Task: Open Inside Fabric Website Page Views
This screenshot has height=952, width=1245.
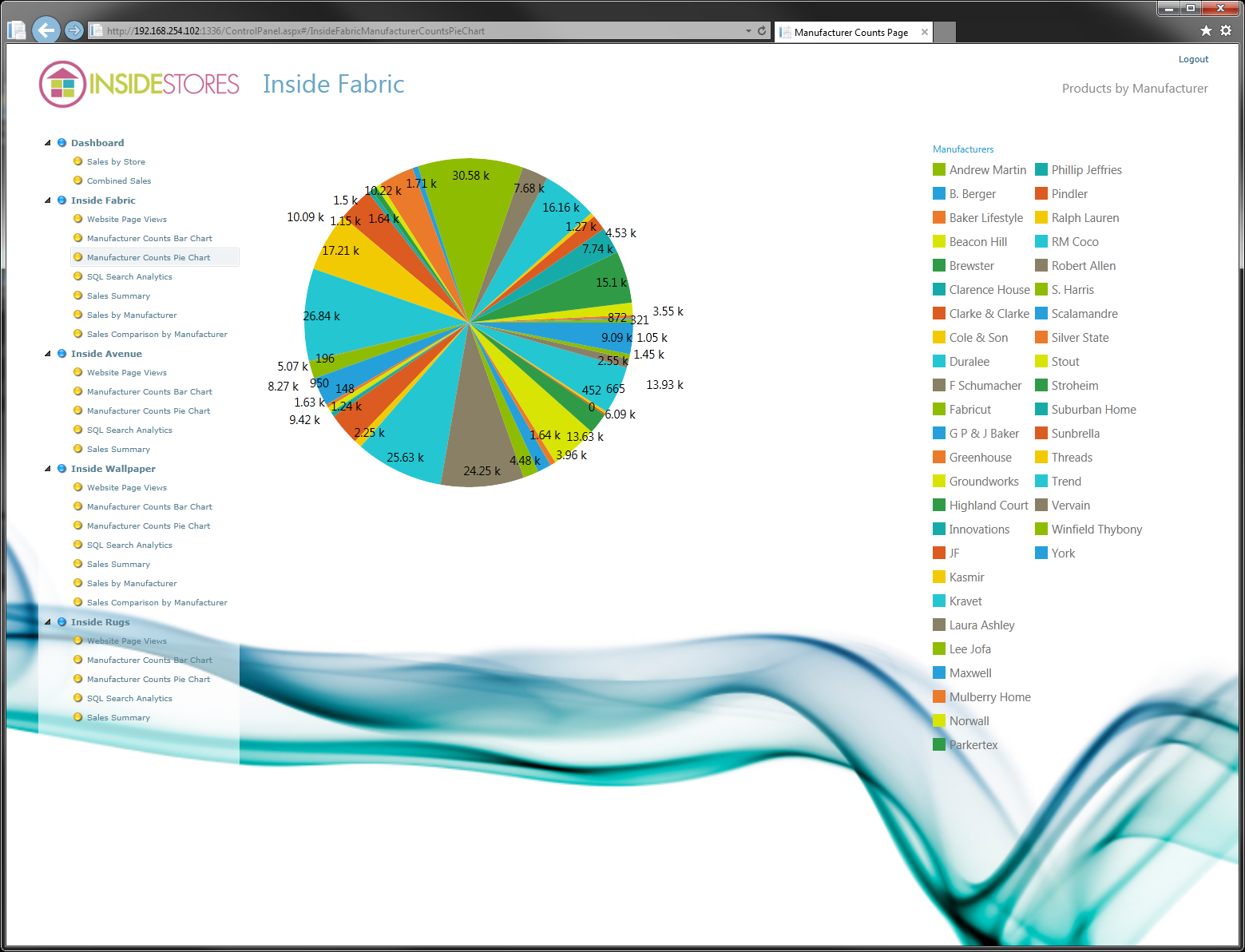Action: (127, 220)
